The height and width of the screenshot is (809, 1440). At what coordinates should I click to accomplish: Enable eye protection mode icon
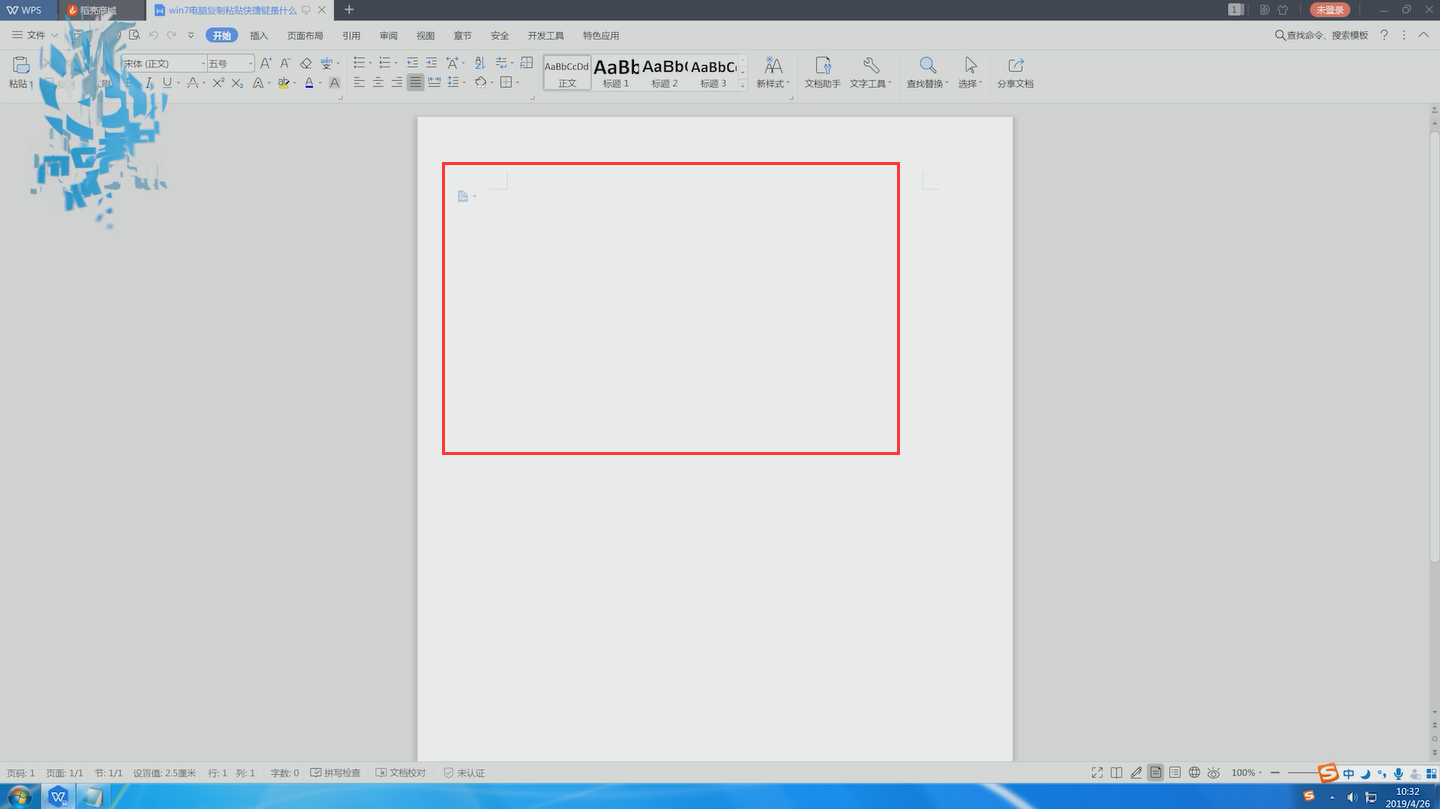pyautogui.click(x=1213, y=773)
